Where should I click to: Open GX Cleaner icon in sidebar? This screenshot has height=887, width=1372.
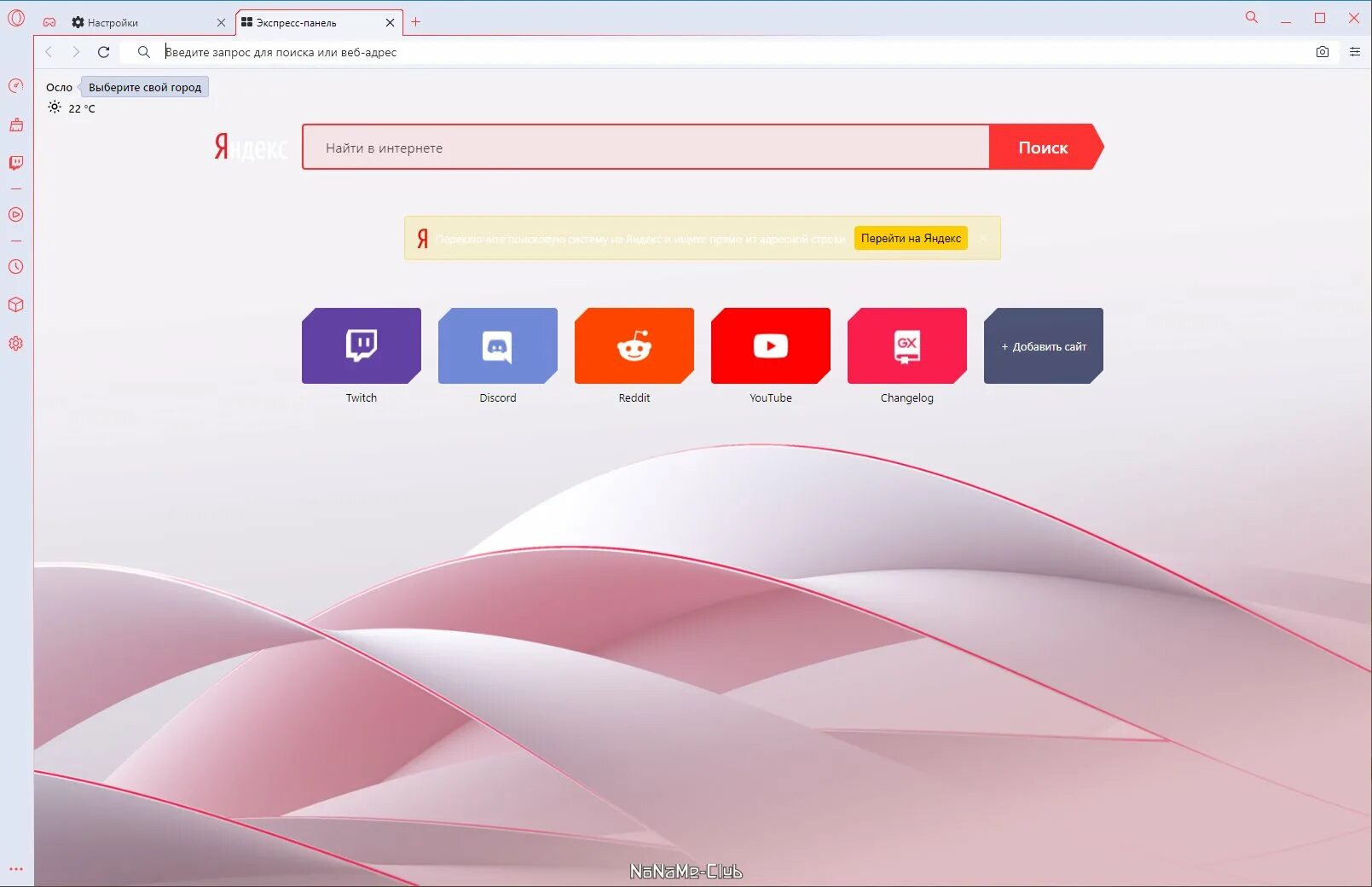[x=16, y=125]
